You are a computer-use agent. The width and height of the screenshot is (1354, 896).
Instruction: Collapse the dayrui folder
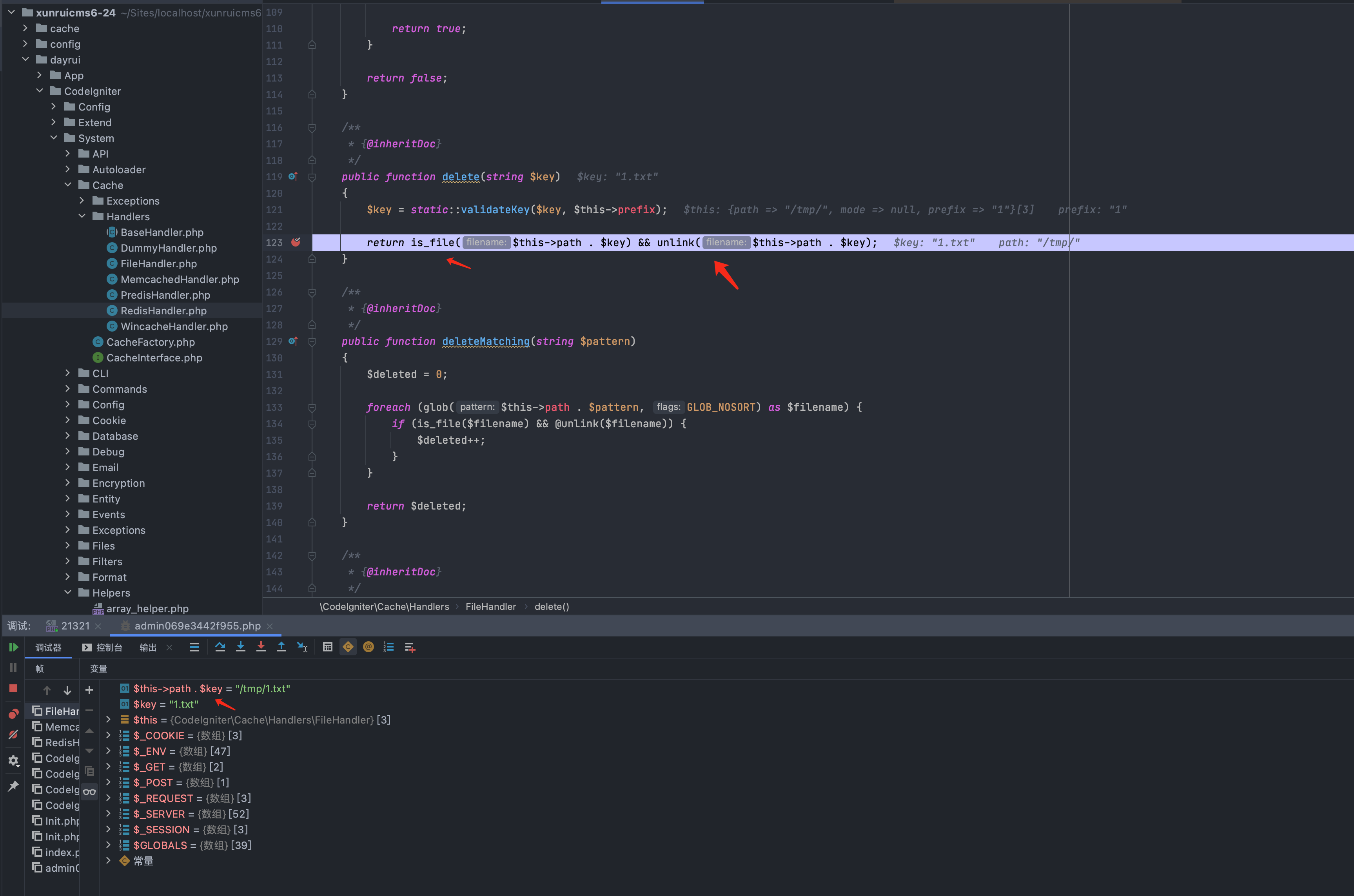tap(26, 60)
